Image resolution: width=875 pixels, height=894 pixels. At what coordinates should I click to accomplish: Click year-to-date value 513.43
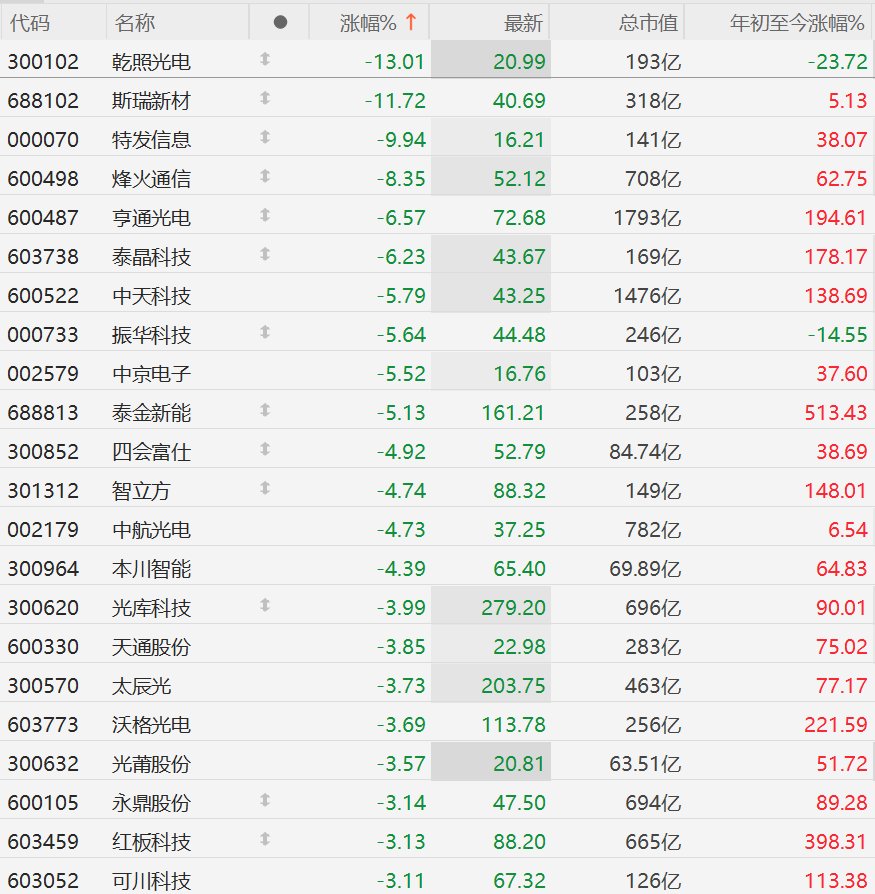[836, 413]
